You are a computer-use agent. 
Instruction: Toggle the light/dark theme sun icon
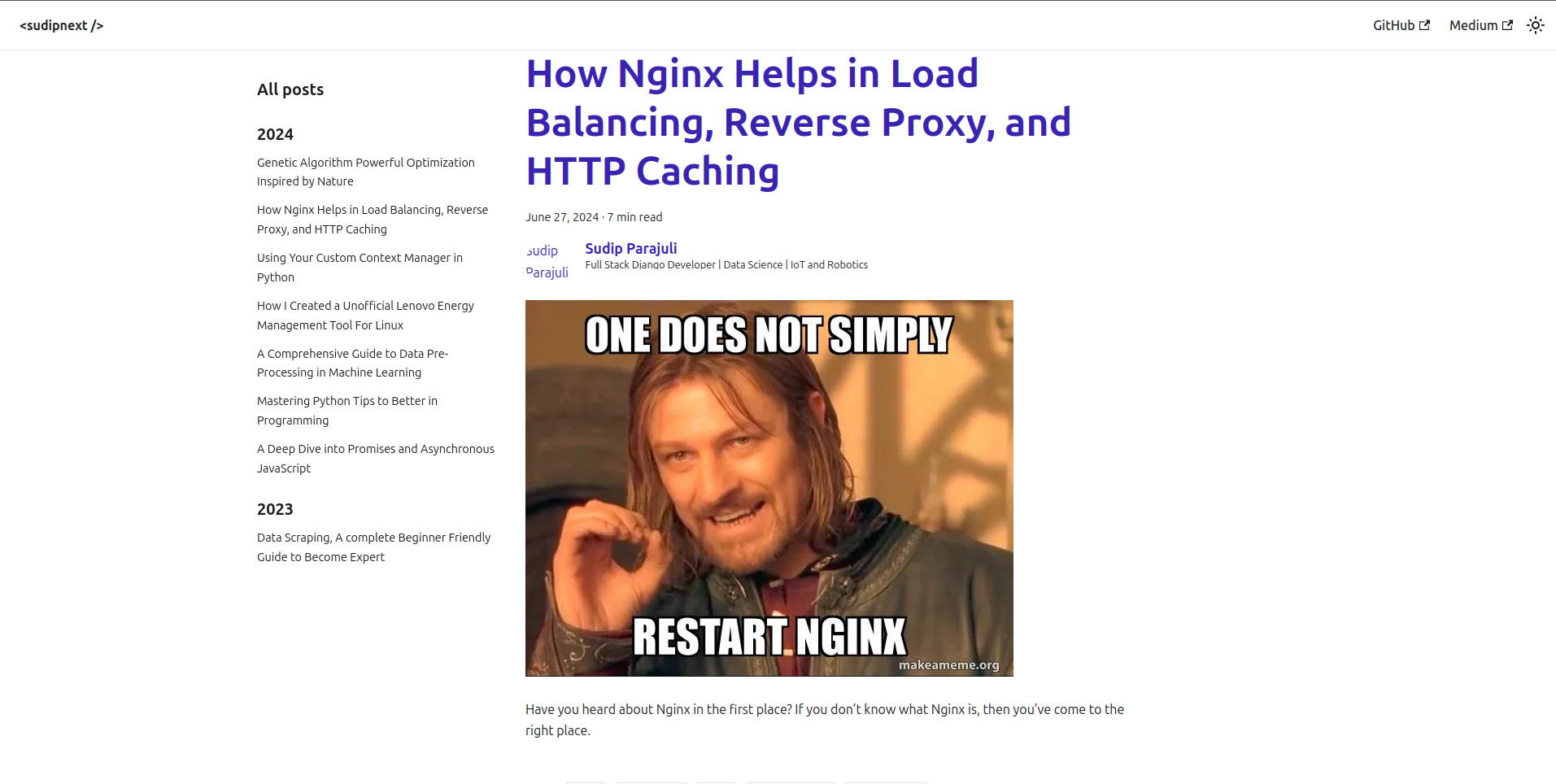pyautogui.click(x=1535, y=25)
